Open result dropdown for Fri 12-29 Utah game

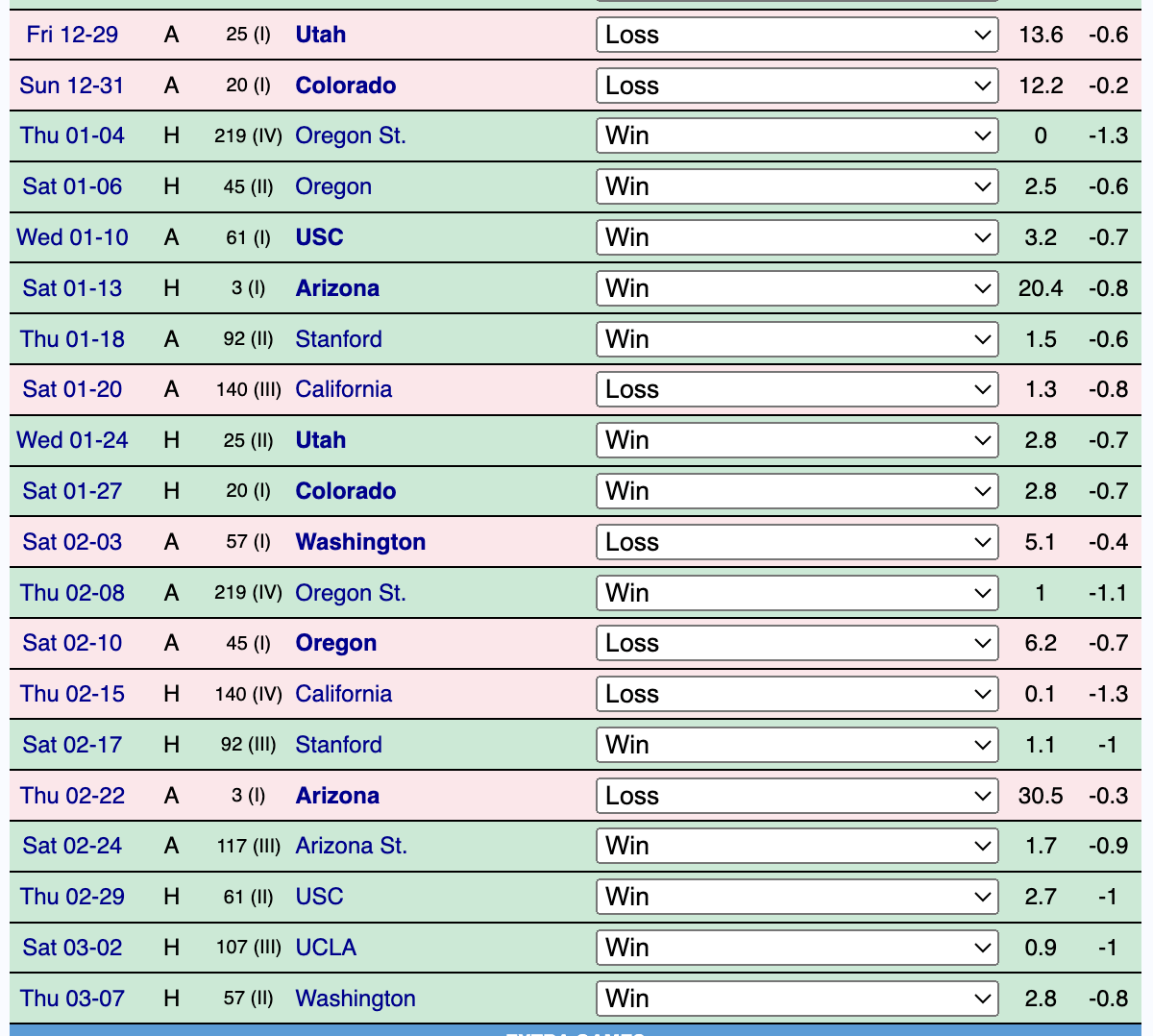(x=797, y=35)
